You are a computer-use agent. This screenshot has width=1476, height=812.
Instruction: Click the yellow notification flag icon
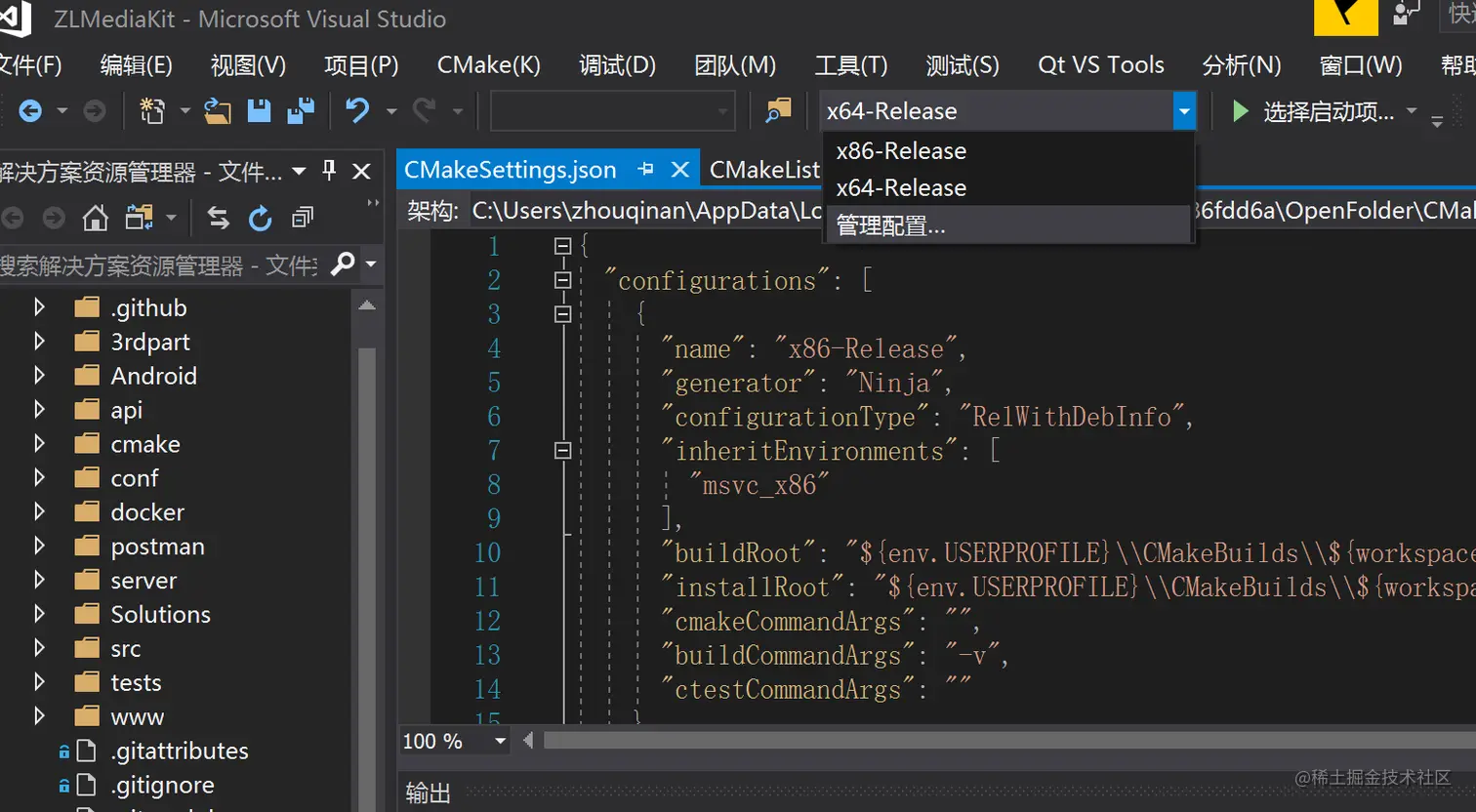click(1346, 17)
